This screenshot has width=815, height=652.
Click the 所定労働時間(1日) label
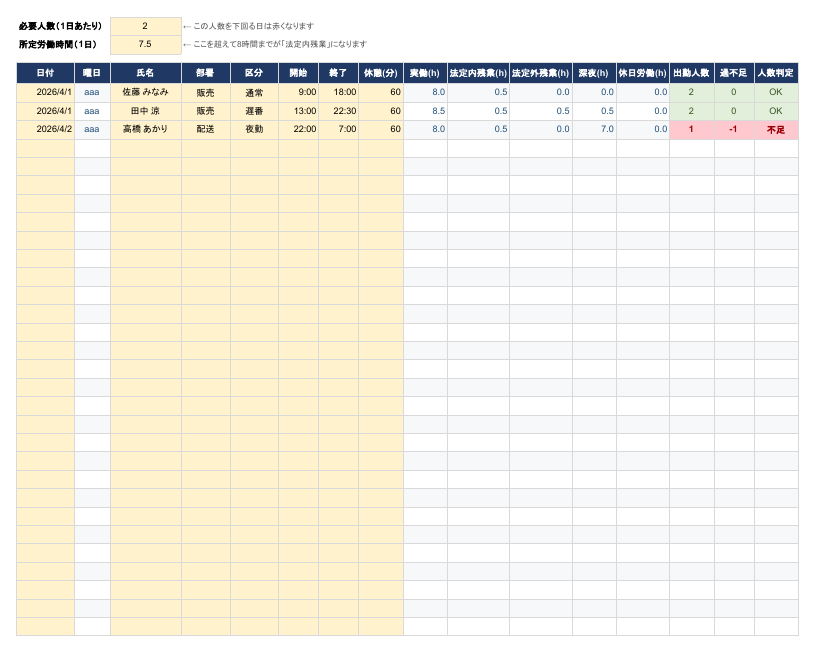58,44
